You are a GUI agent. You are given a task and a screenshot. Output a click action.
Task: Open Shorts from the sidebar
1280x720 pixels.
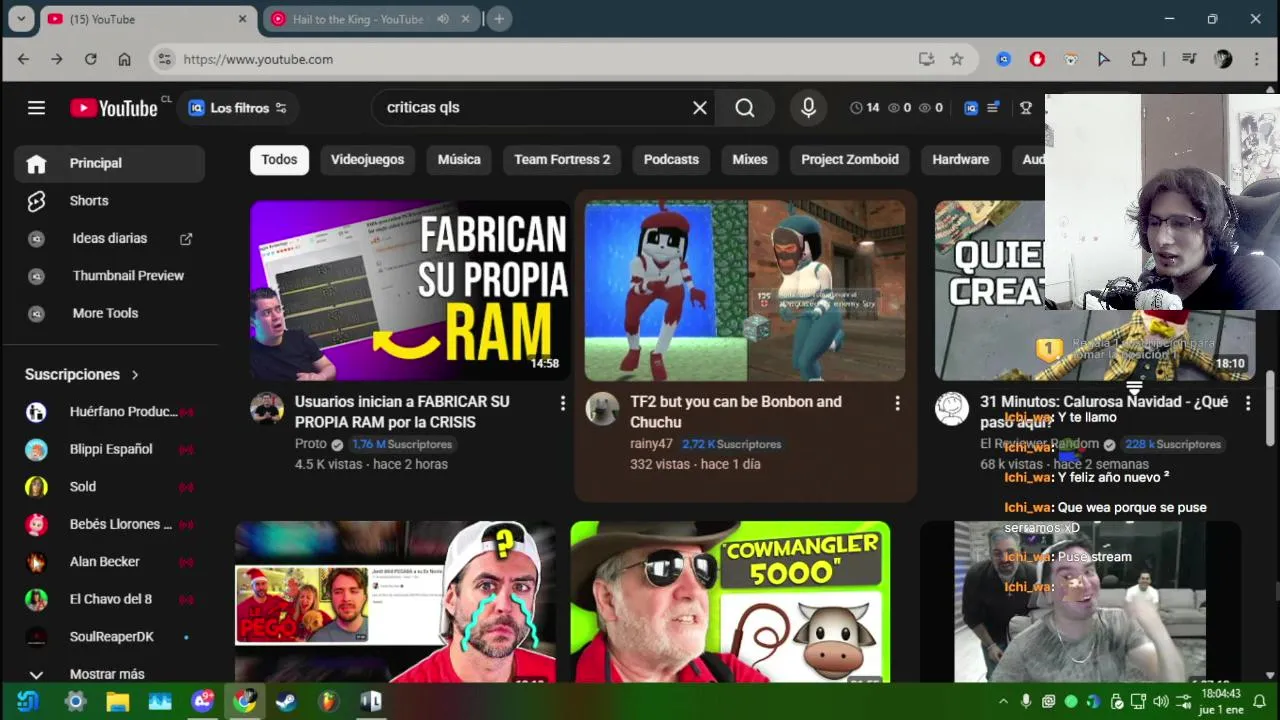click(110, 201)
